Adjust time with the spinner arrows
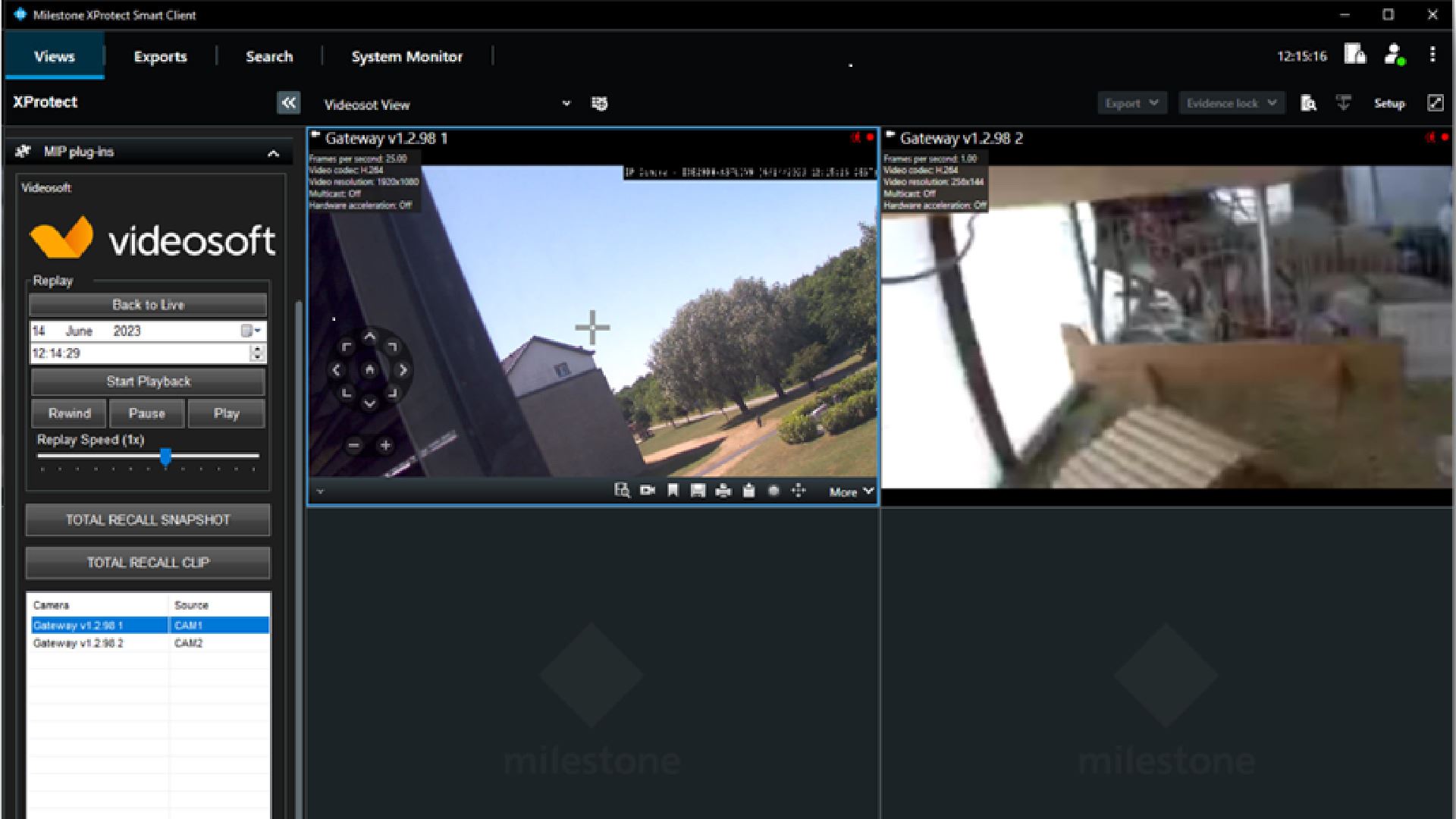This screenshot has width=1456, height=819. (x=257, y=353)
